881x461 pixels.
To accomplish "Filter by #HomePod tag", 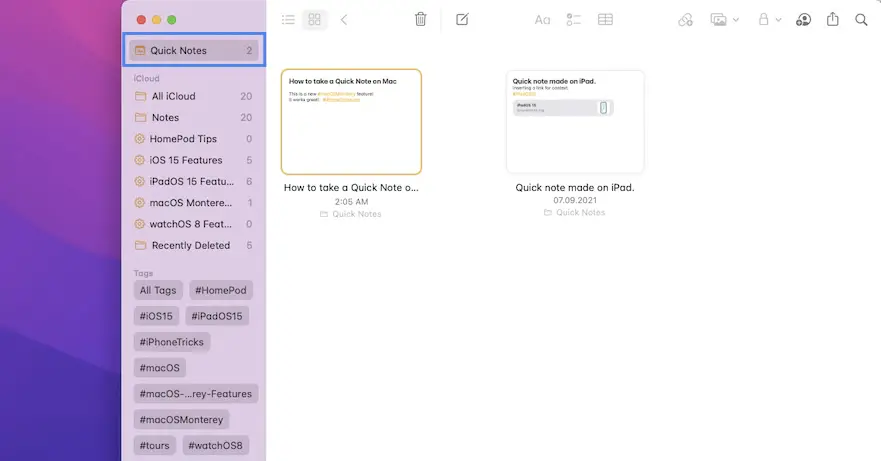I will point(221,290).
